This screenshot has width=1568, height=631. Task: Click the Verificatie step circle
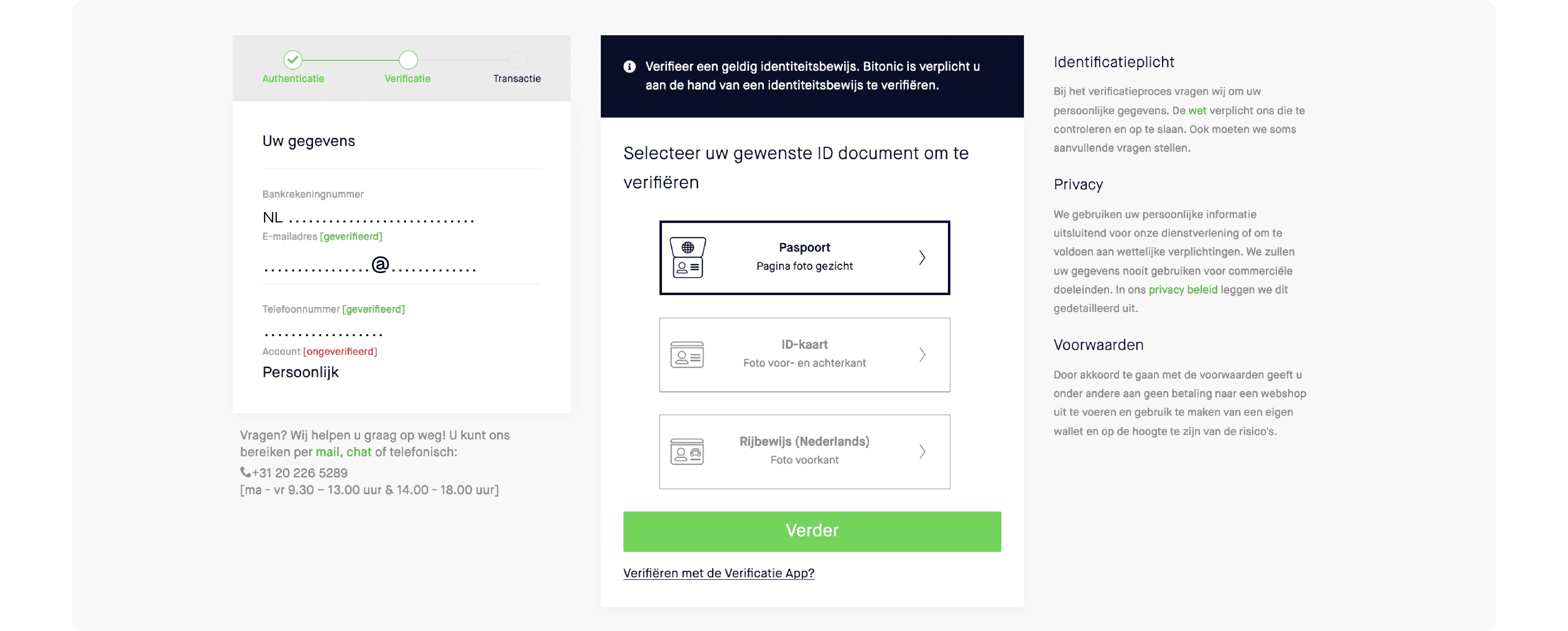[x=408, y=60]
